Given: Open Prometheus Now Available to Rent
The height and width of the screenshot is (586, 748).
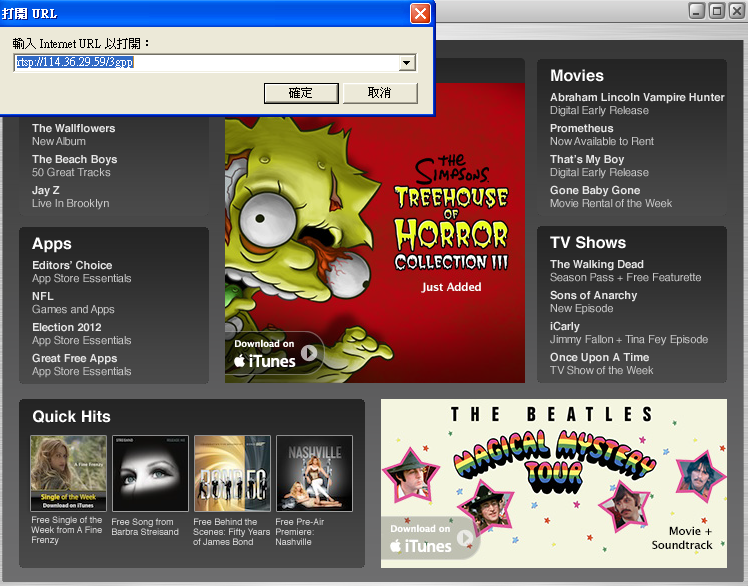Looking at the screenshot, I should (602, 135).
